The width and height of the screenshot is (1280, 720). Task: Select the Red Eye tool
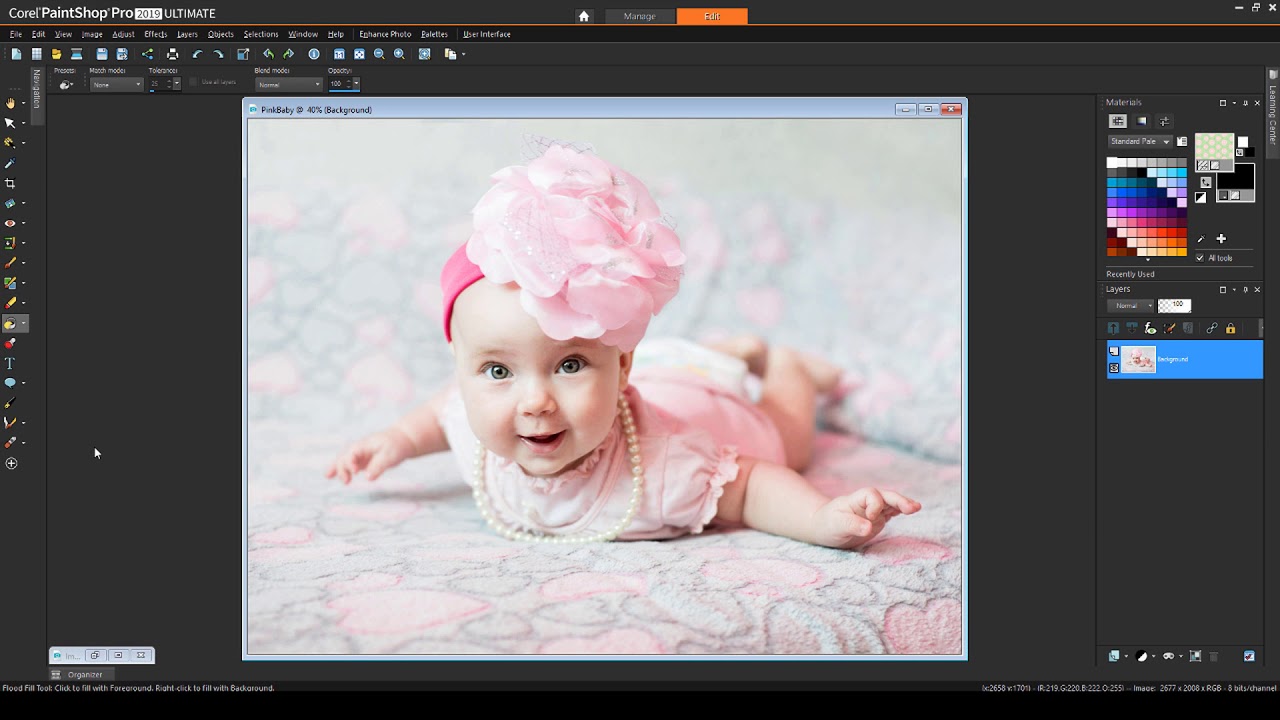[x=11, y=223]
